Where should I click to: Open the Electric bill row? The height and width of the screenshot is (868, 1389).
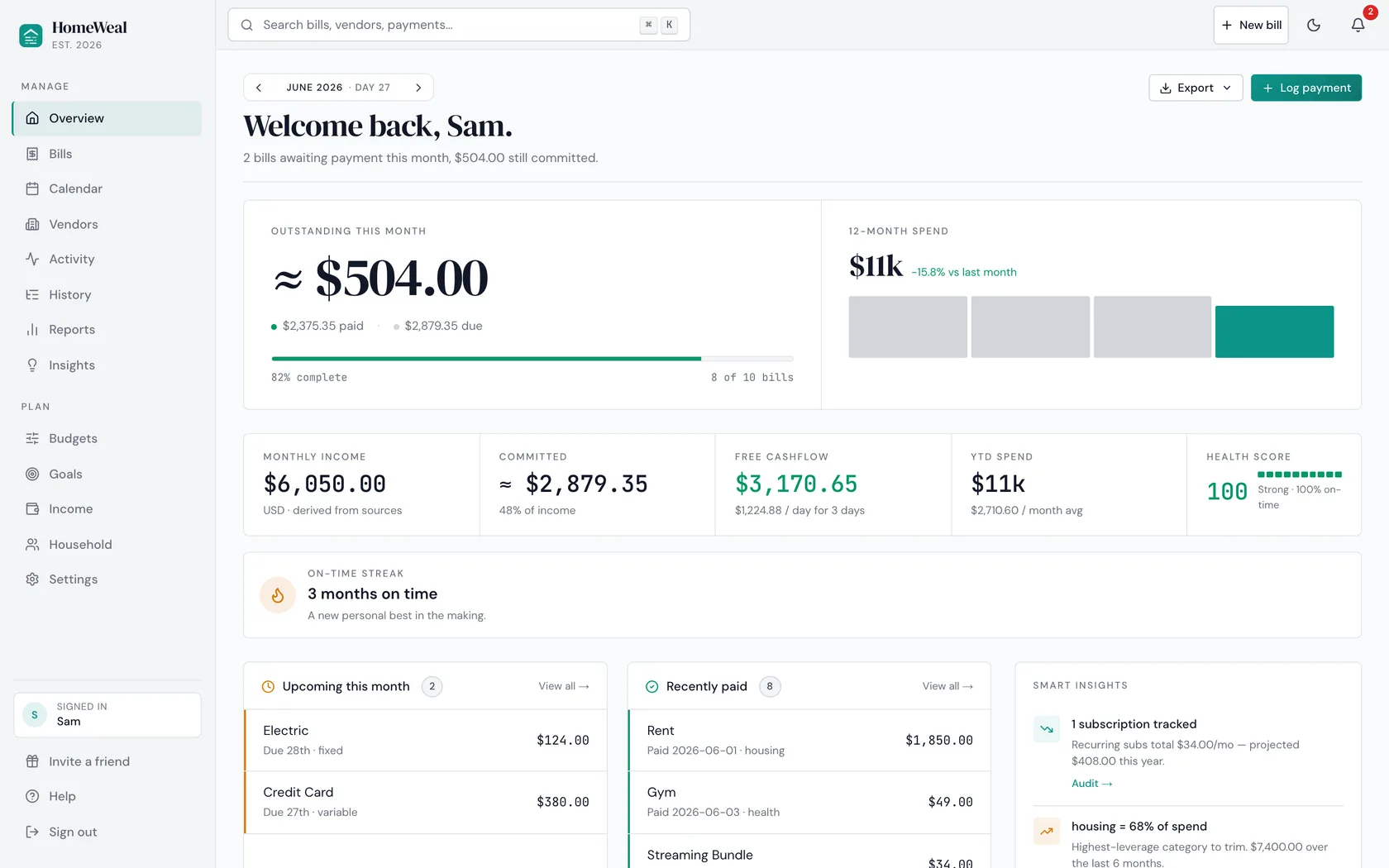click(425, 740)
